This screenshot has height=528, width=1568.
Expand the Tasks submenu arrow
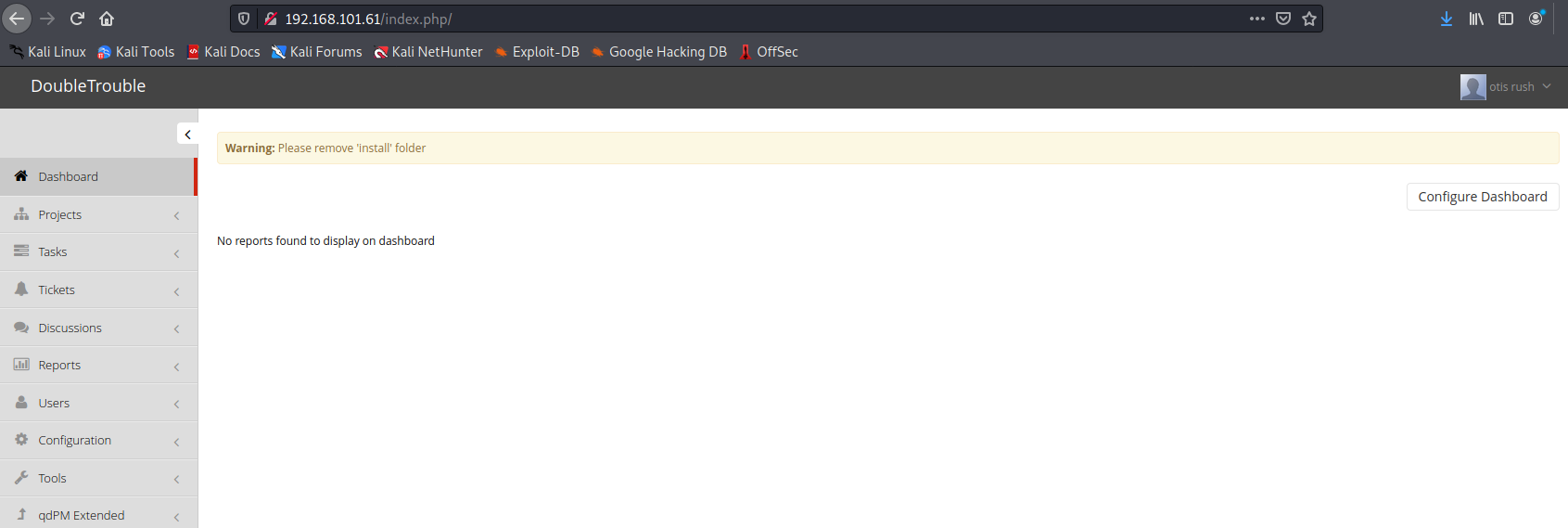[176, 253]
